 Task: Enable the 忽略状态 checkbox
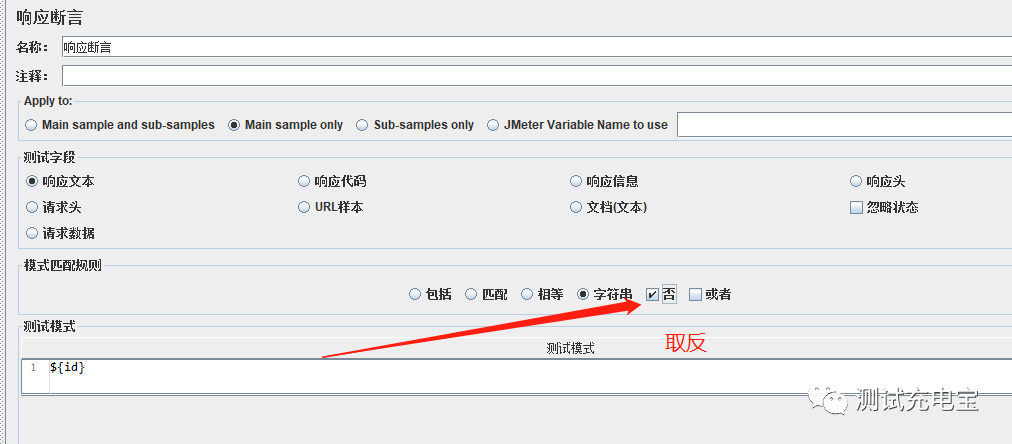pyautogui.click(x=856, y=208)
